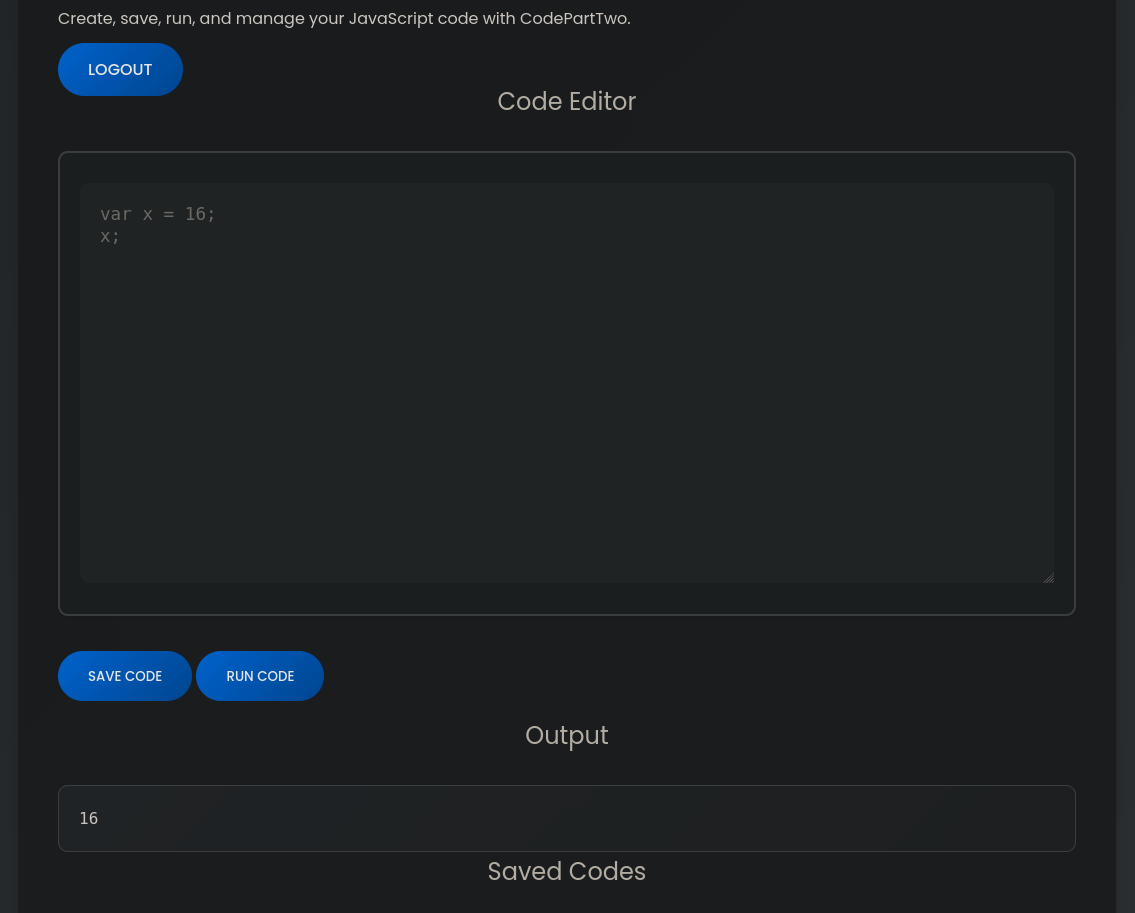This screenshot has height=913, width=1135.
Task: Click the word "Create" starting the description
Action: click(x=84, y=19)
